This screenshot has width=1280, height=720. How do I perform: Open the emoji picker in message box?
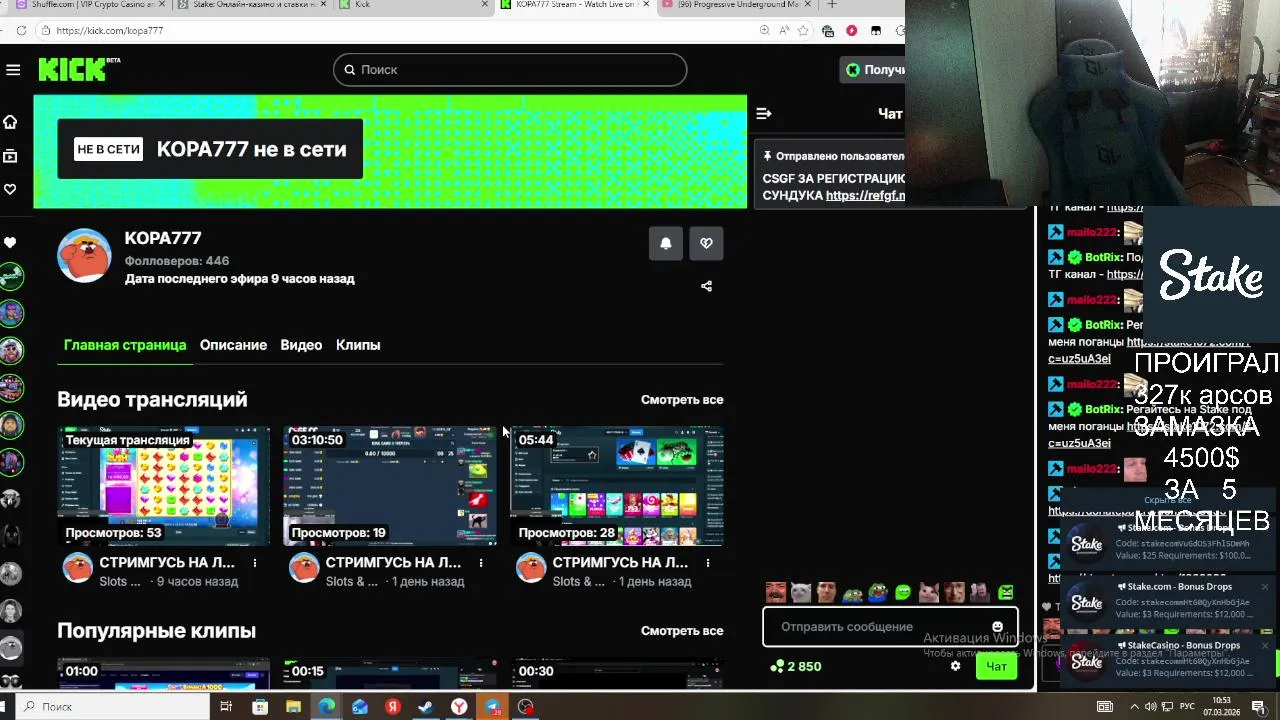997,627
